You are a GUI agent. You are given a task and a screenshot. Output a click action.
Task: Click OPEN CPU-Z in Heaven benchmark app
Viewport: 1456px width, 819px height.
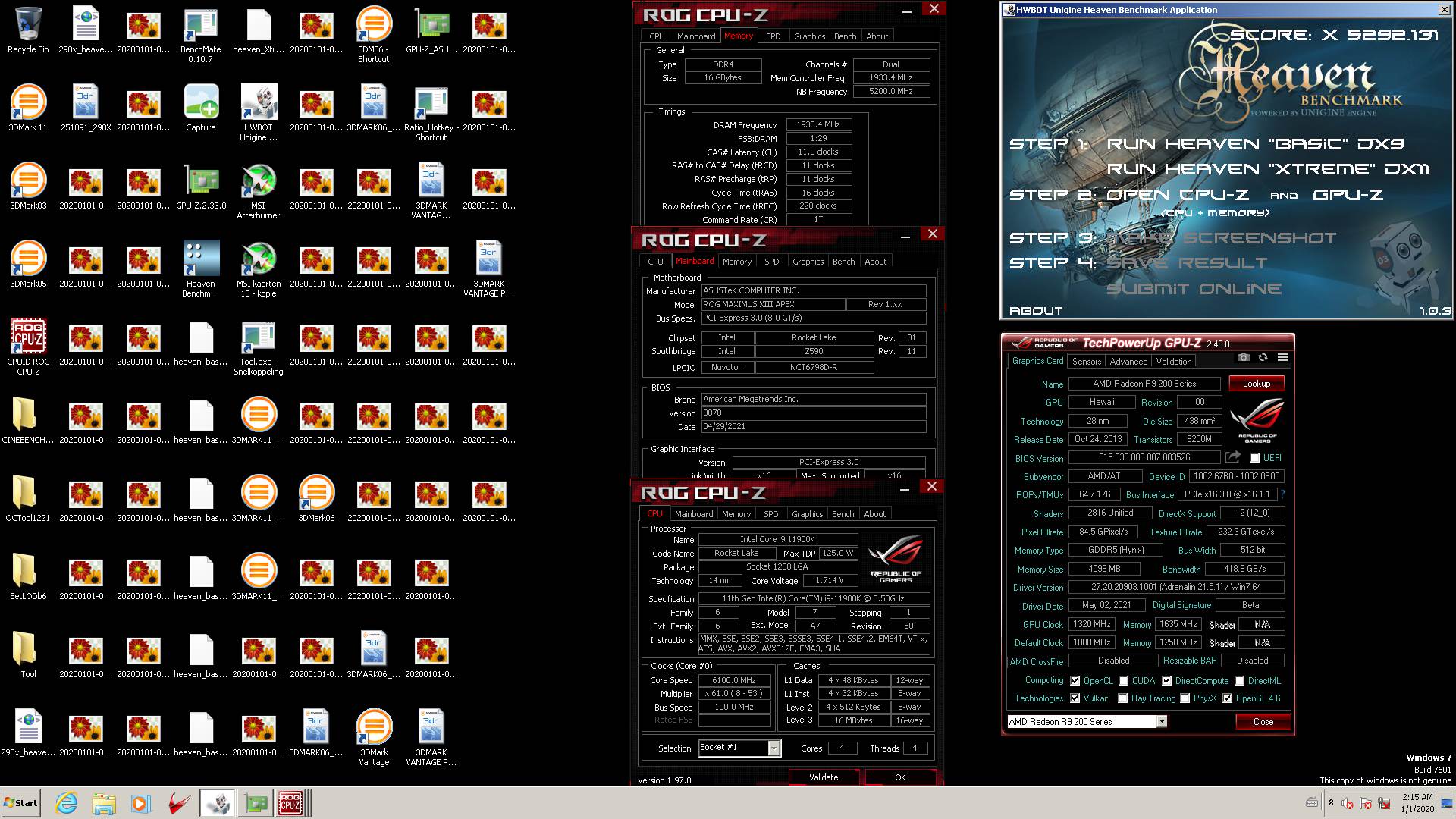coord(1178,195)
